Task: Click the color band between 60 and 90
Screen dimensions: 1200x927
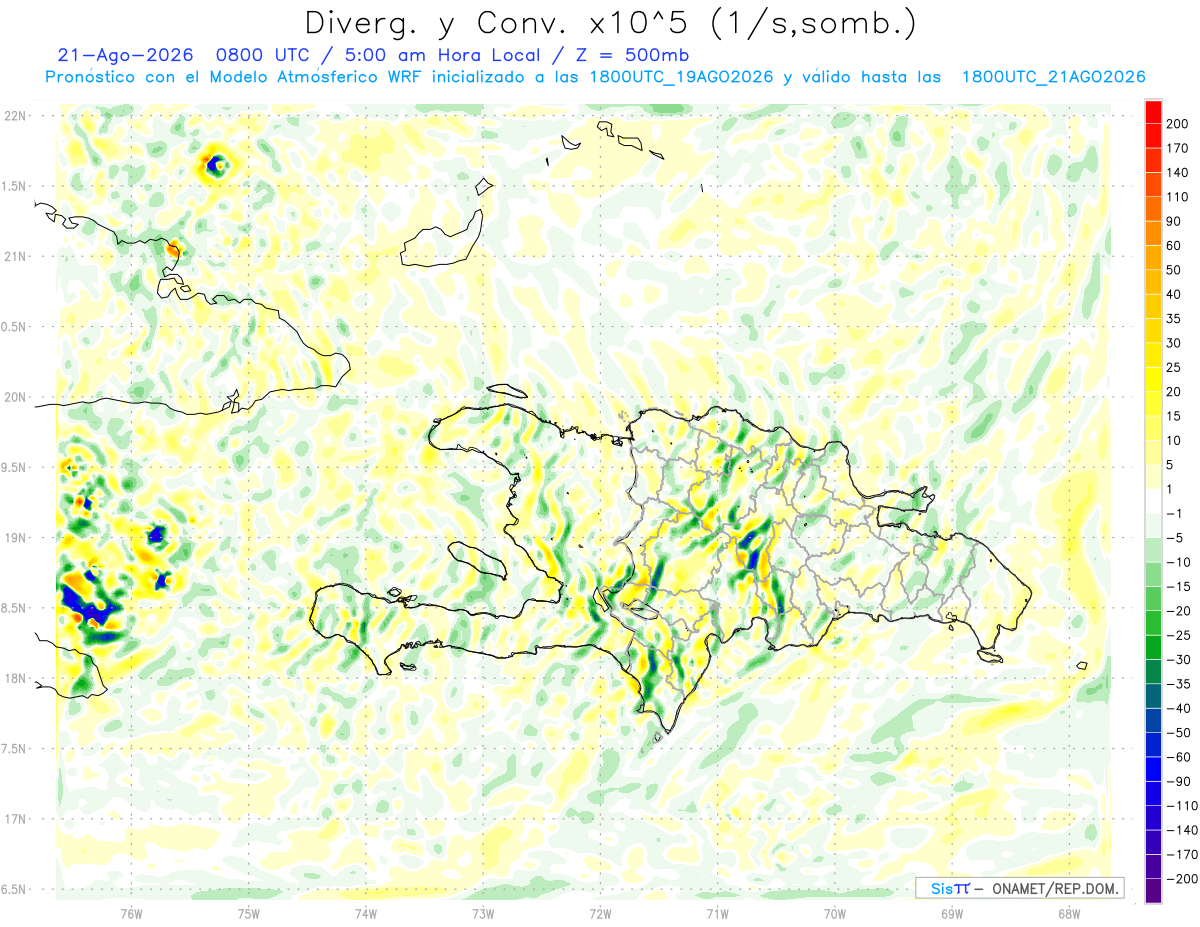Action: (1153, 234)
